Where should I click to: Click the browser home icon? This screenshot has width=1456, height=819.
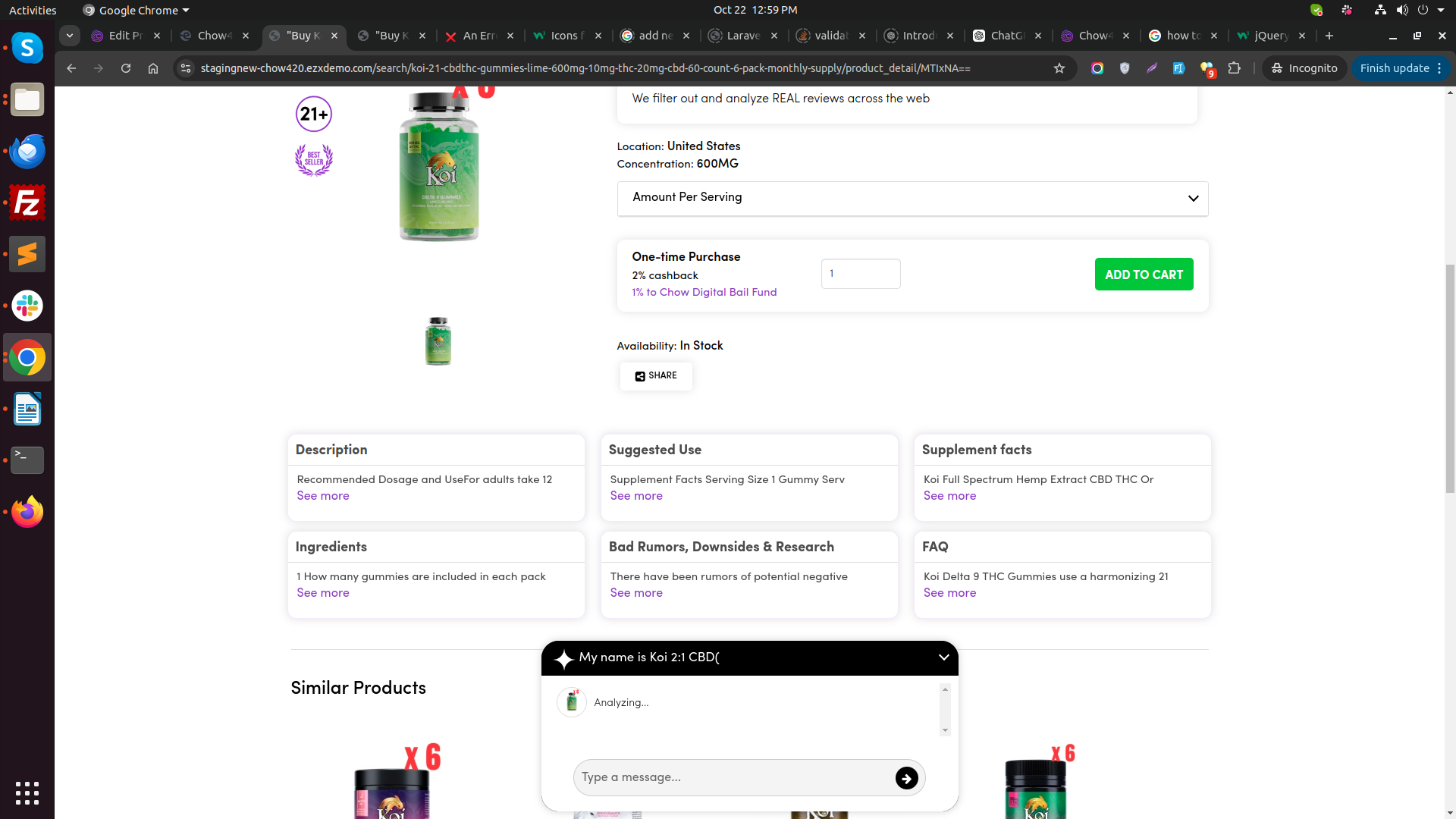(153, 68)
